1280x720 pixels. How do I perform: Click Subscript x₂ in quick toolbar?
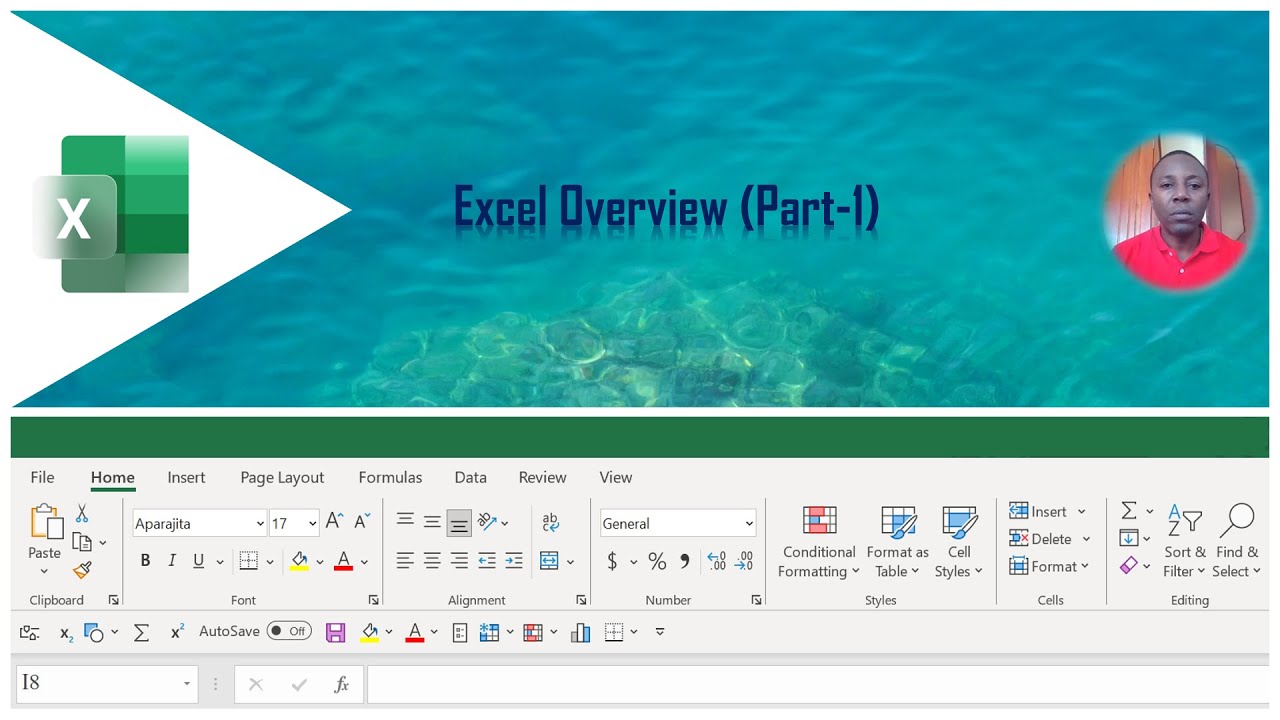pos(66,632)
